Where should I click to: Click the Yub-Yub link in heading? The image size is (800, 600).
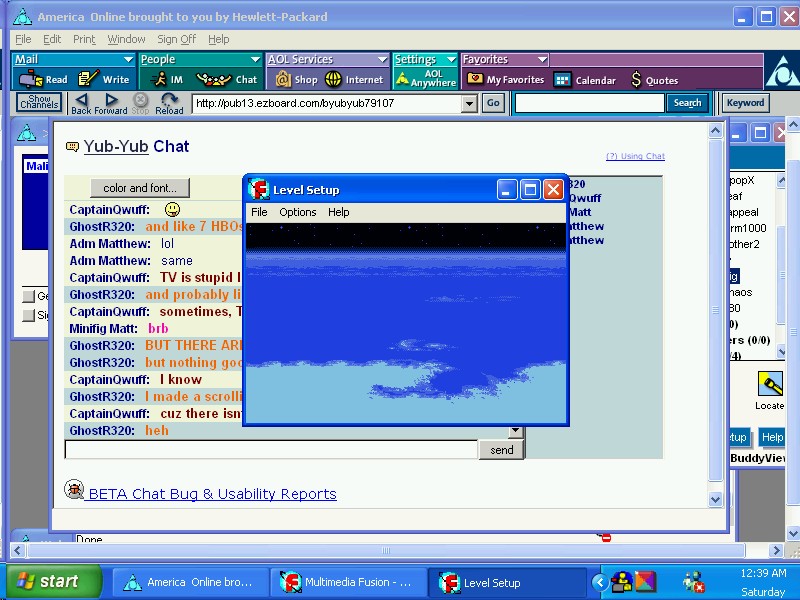116,146
